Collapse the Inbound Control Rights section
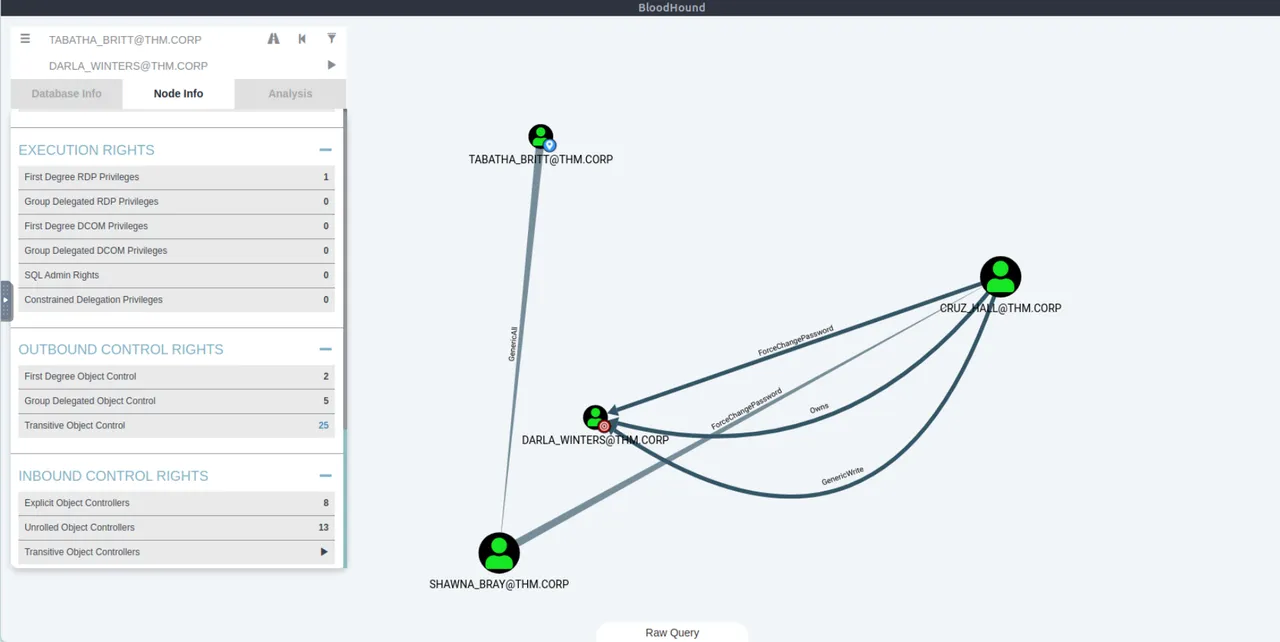This screenshot has width=1280, height=642. pos(325,476)
